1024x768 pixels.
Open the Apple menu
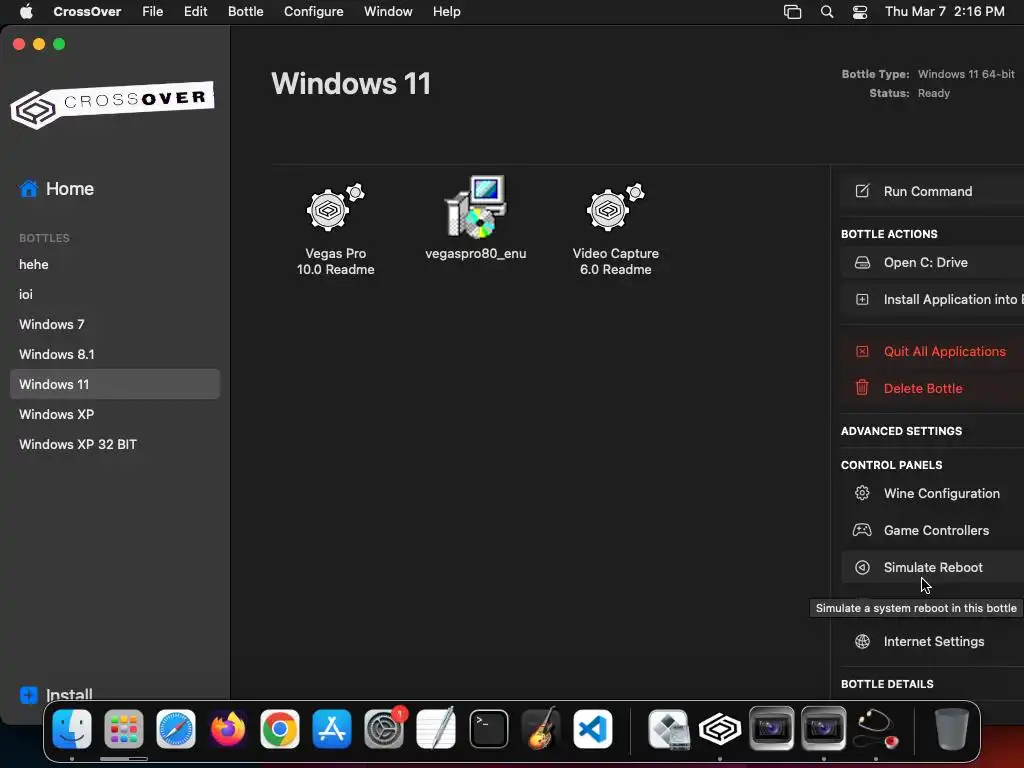click(26, 12)
